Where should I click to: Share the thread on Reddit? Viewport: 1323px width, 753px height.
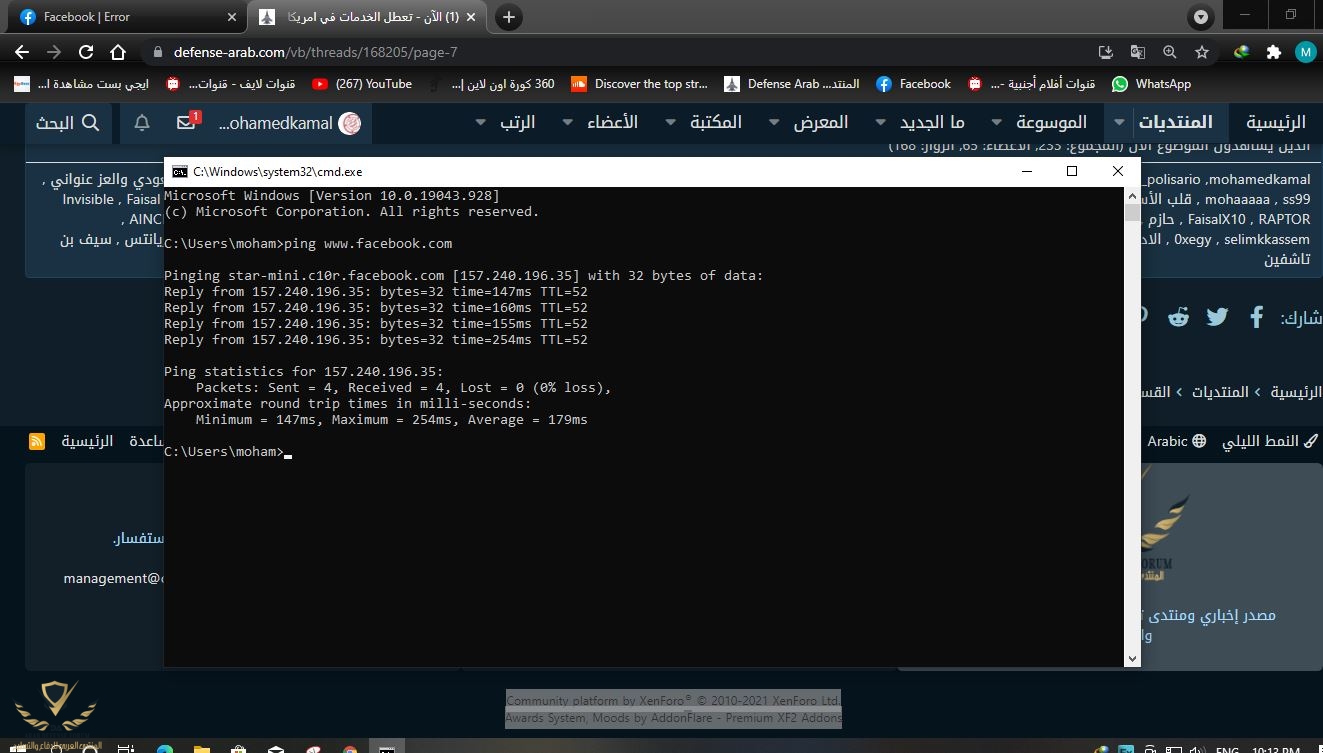[1179, 317]
